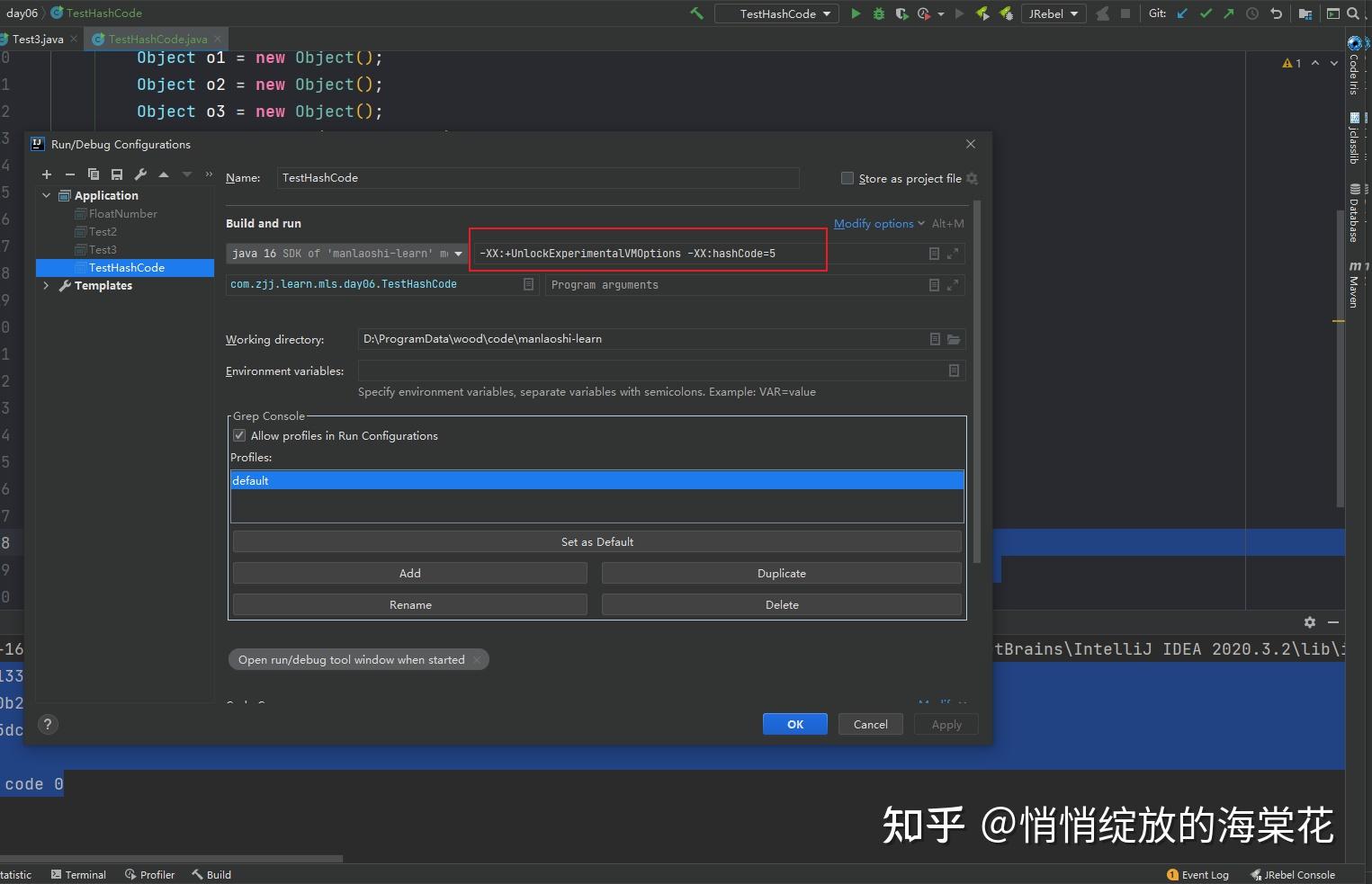This screenshot has width=1372, height=884.
Task: Click the Search Everywhere magnifier icon
Action: click(1352, 13)
